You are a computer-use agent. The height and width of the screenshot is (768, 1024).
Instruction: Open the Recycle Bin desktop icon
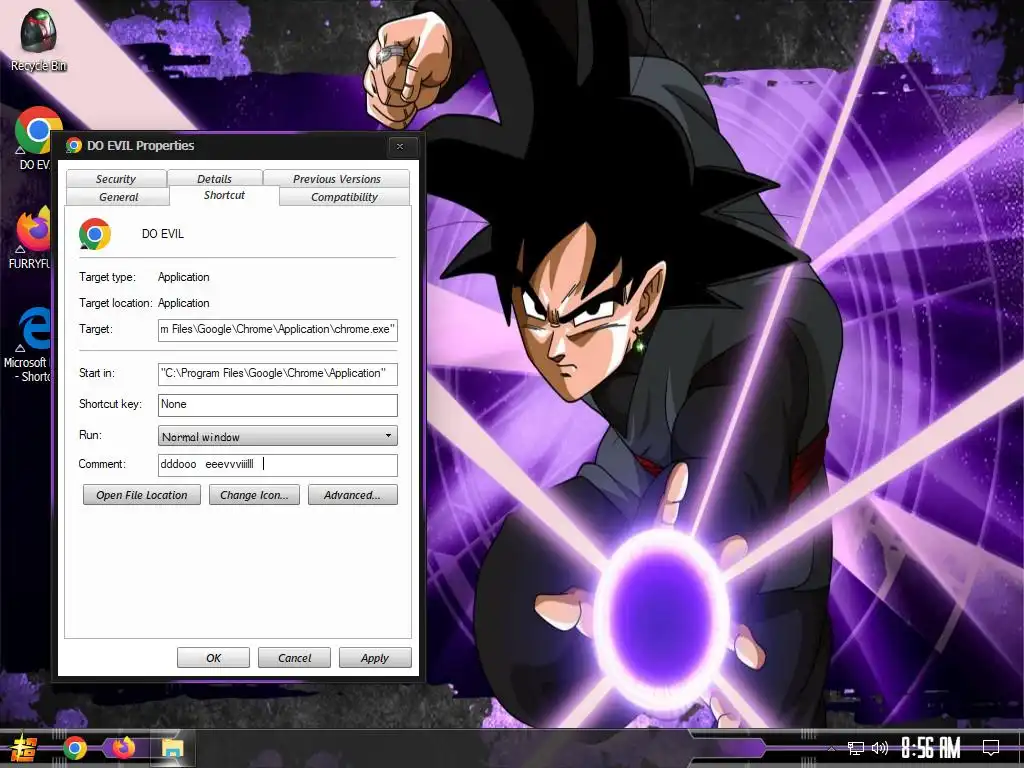click(x=38, y=39)
